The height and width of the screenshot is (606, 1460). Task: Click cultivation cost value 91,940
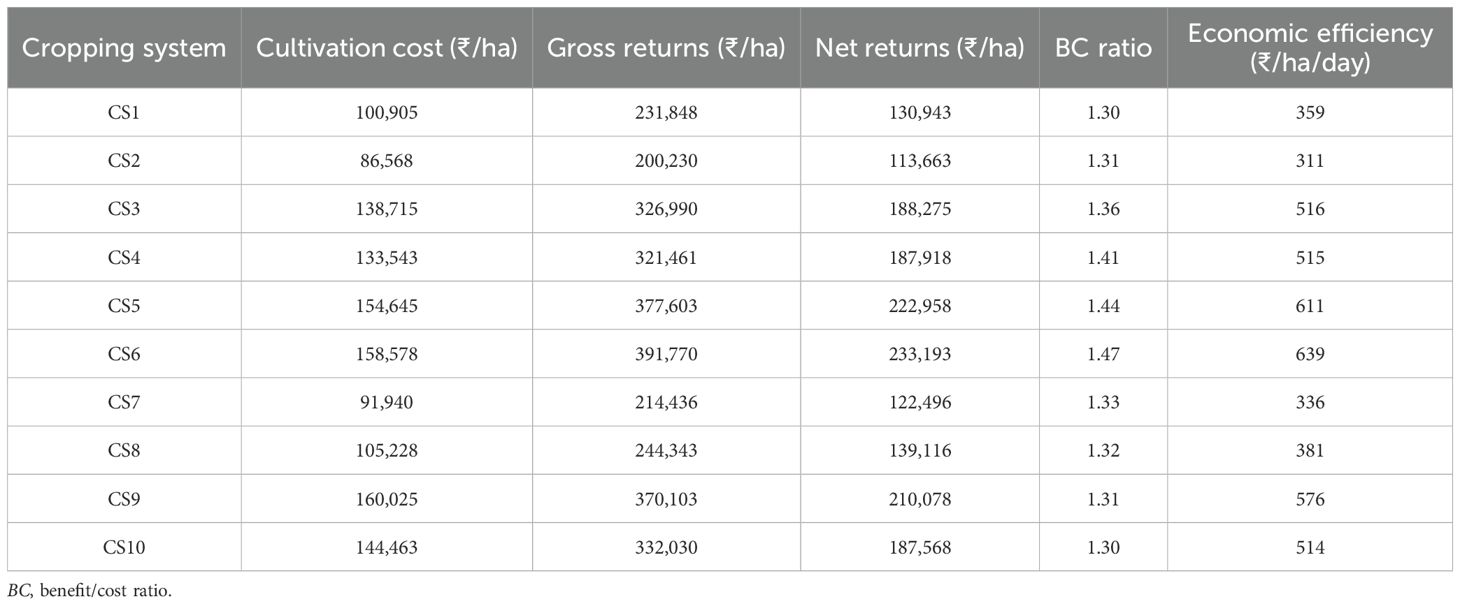pyautogui.click(x=386, y=402)
